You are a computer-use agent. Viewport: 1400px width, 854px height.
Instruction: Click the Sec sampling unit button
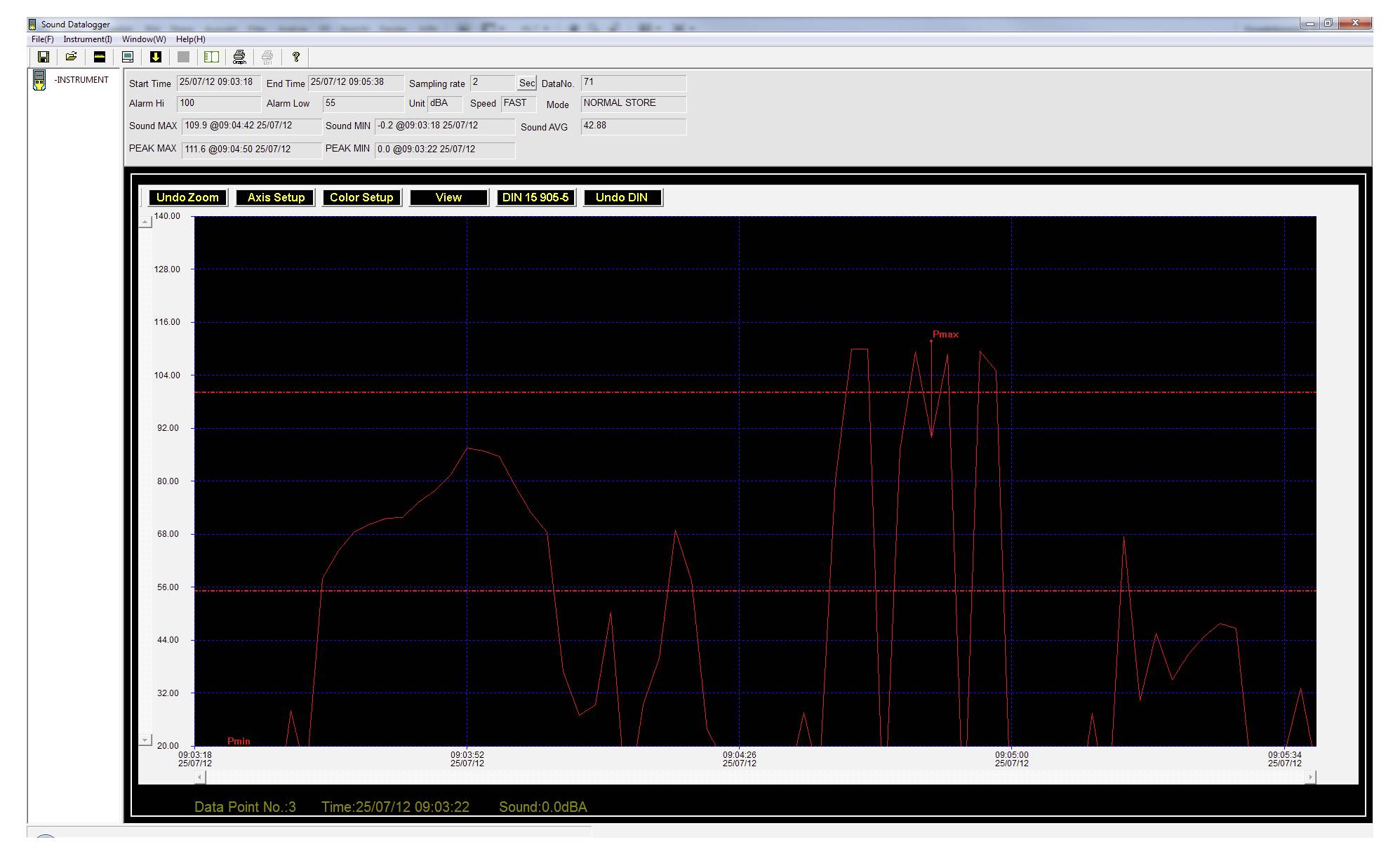pyautogui.click(x=527, y=83)
